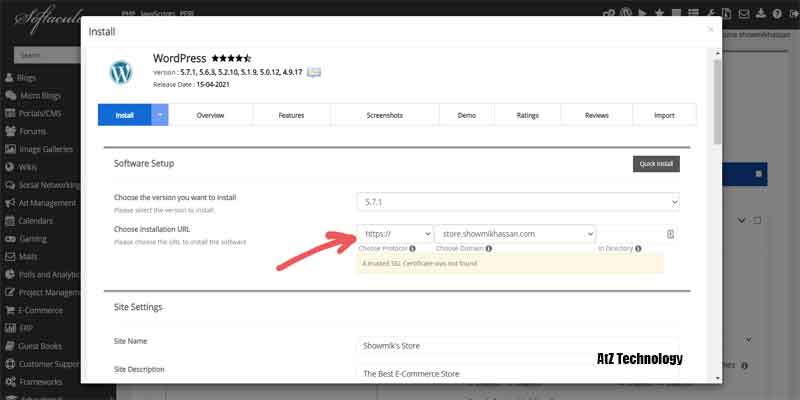
Task: Open the backups file icon in top bar
Action: [x=727, y=14]
